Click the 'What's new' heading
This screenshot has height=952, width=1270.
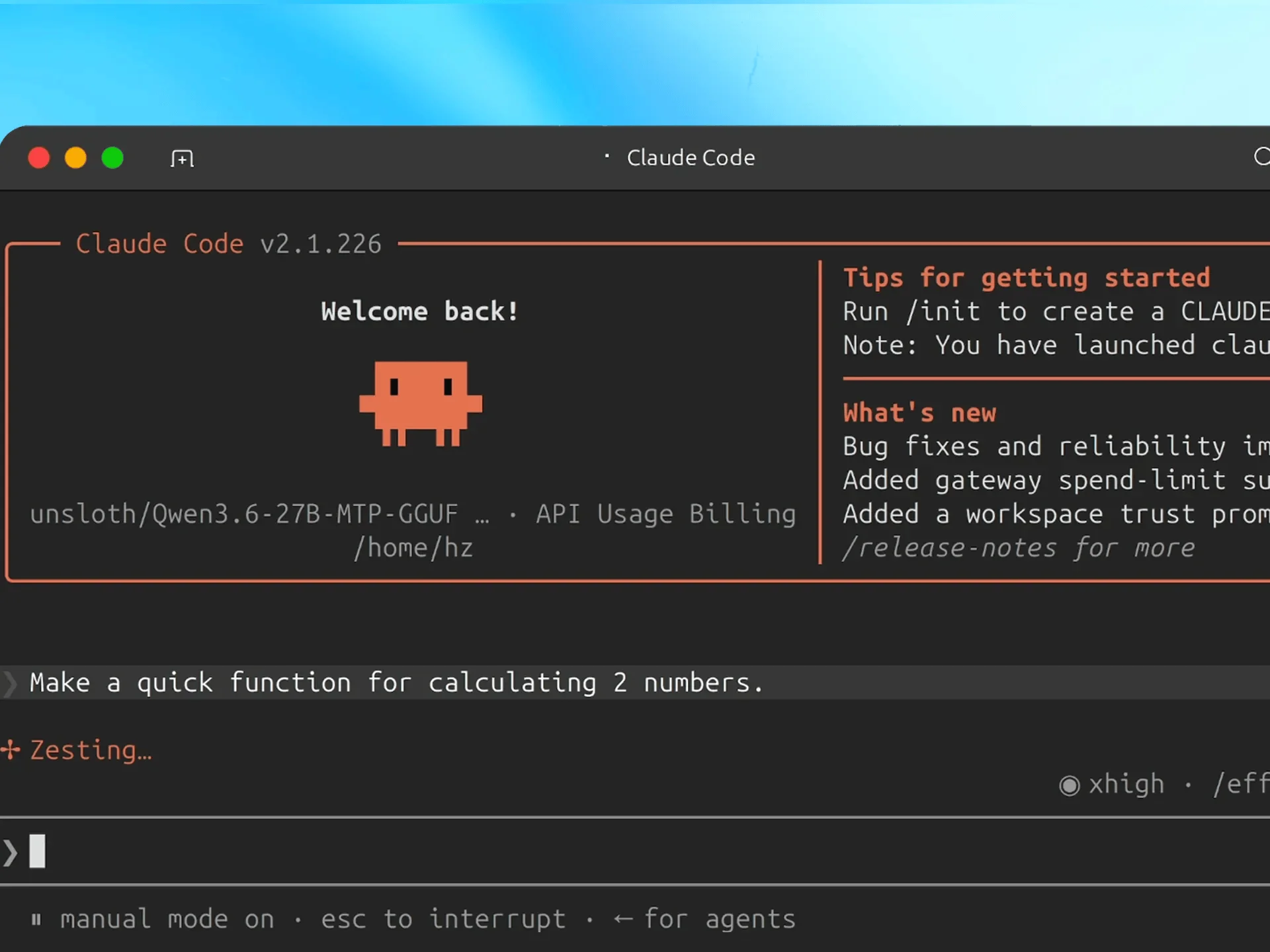[x=919, y=413]
